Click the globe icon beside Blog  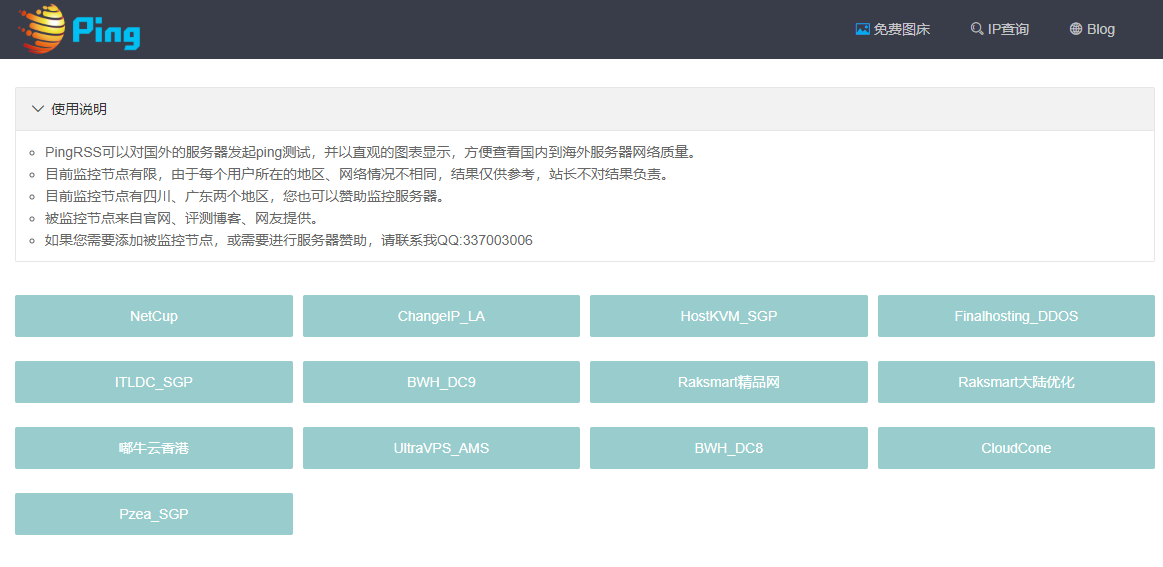tap(1076, 29)
